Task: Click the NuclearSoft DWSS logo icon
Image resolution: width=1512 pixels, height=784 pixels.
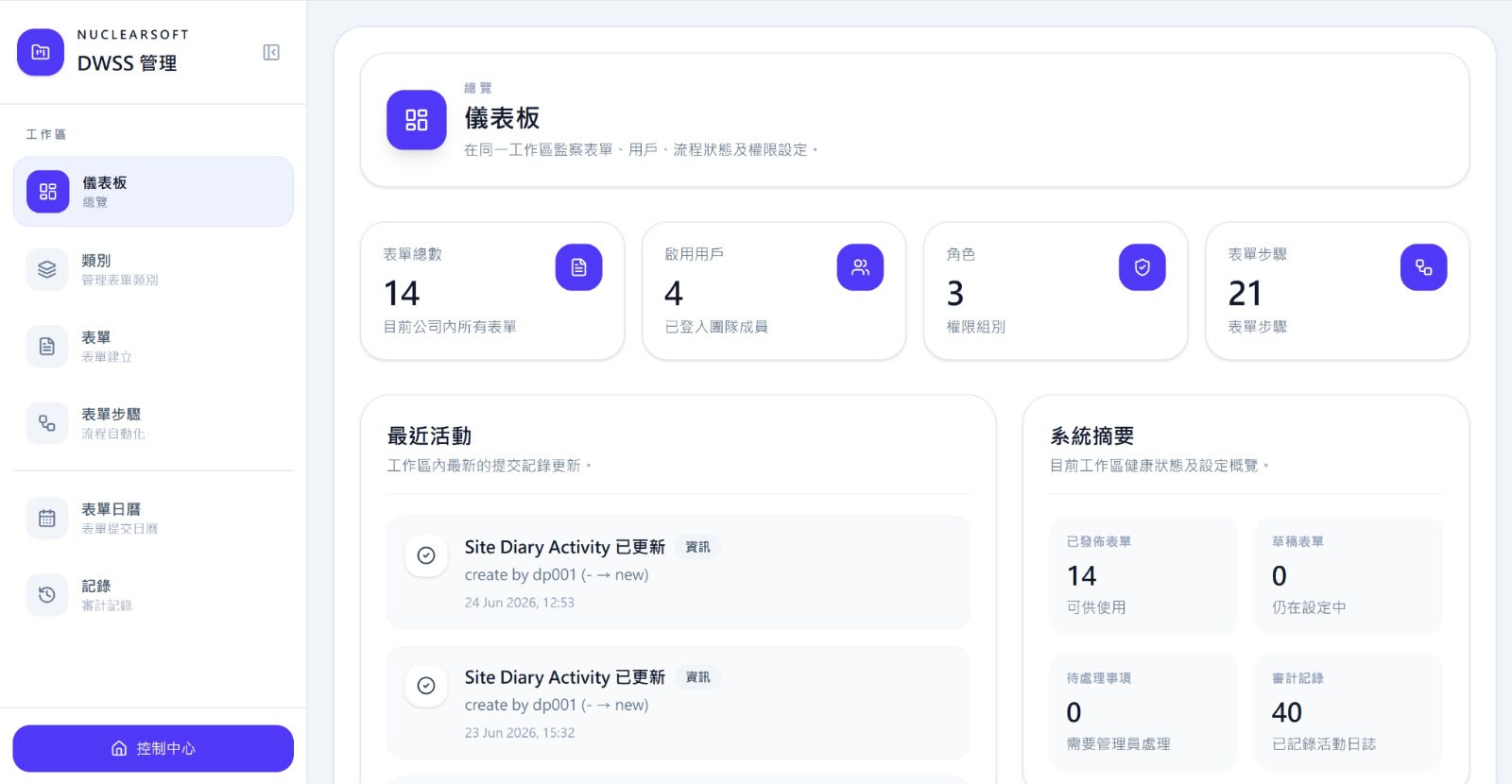Action: point(41,52)
